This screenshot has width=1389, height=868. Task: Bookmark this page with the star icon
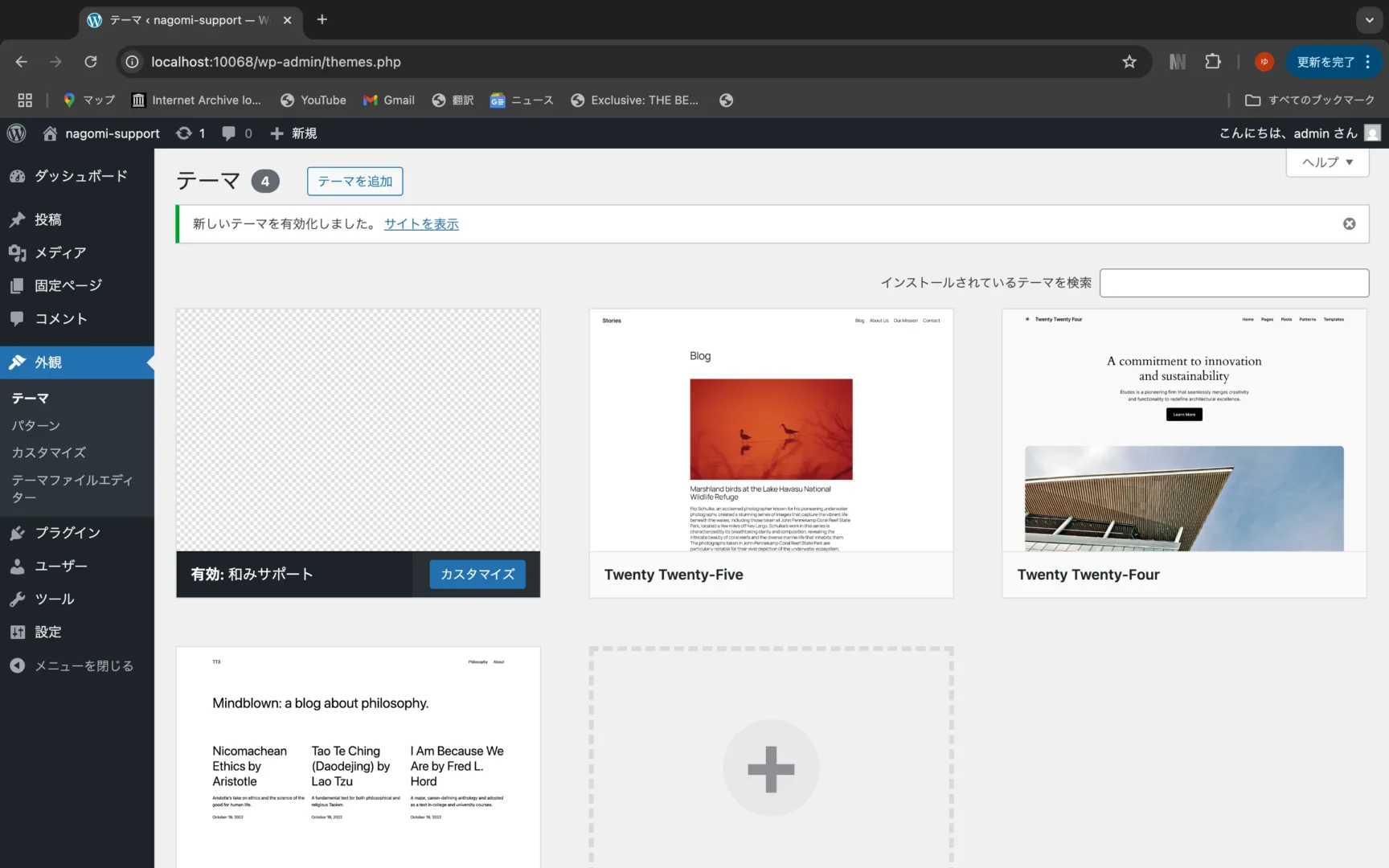(x=1129, y=62)
